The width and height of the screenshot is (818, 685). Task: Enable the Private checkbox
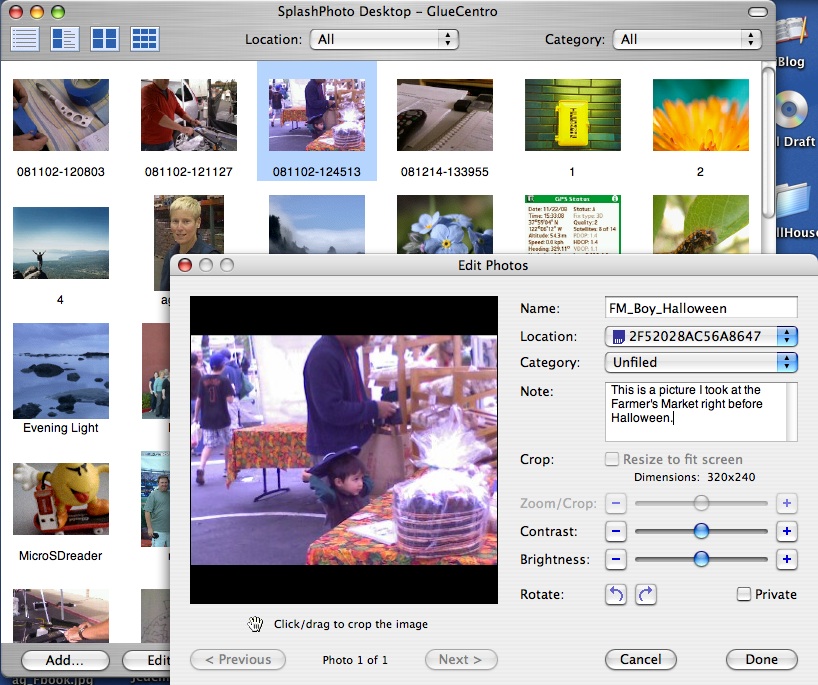pos(744,594)
